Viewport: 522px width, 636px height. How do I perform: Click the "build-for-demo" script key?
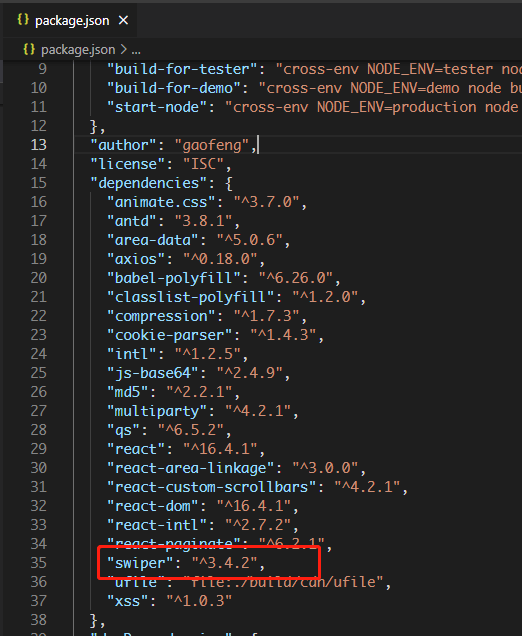(x=174, y=88)
